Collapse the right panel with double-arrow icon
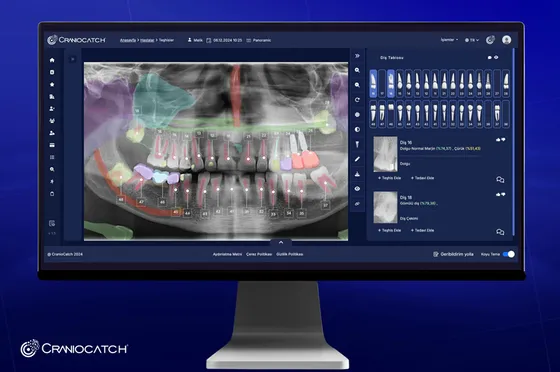The height and width of the screenshot is (372, 560). click(x=357, y=56)
